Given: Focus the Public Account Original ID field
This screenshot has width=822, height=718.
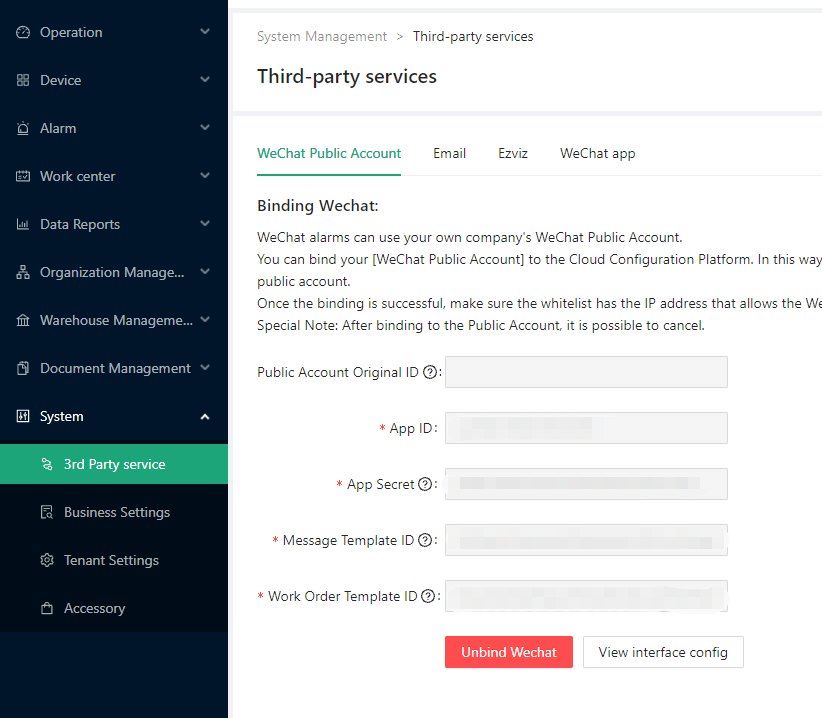Looking at the screenshot, I should tap(586, 372).
